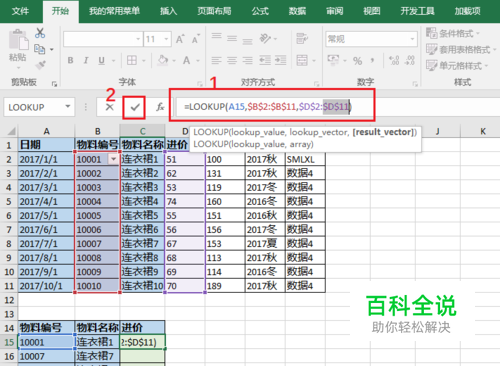Click cell A15 showing 10001

tap(46, 342)
